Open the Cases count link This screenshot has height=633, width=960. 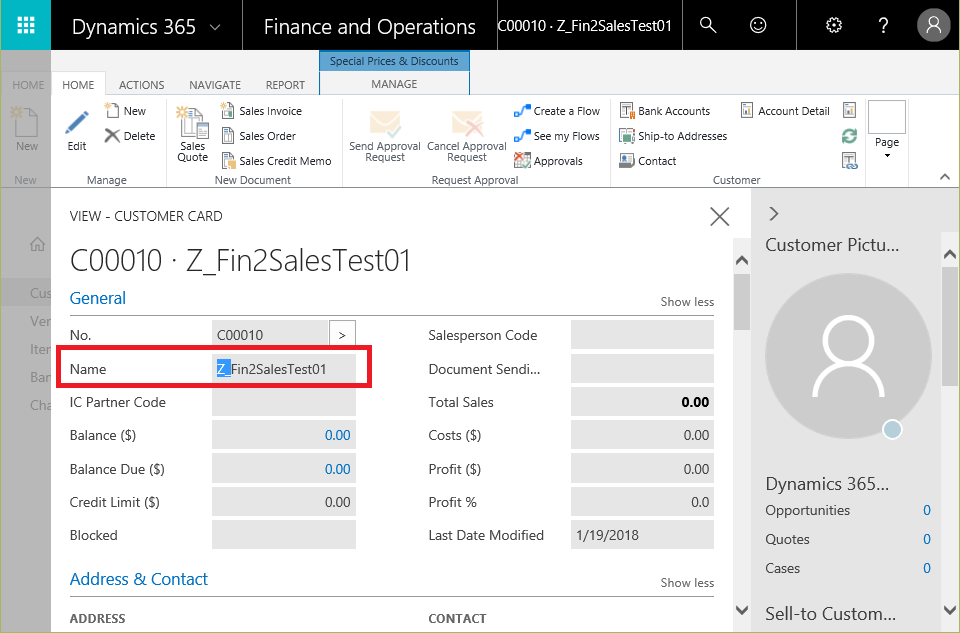pyautogui.click(x=926, y=568)
